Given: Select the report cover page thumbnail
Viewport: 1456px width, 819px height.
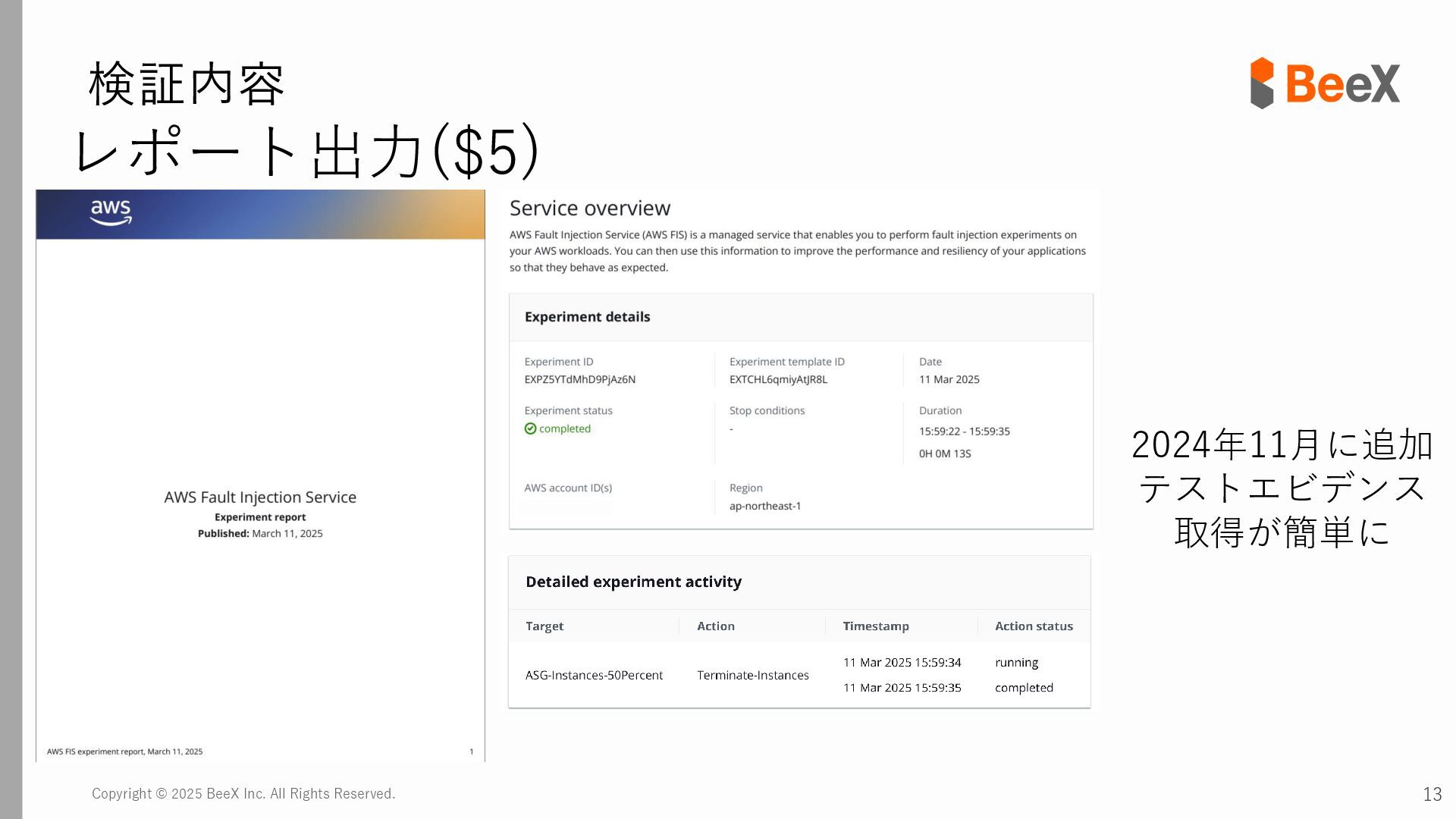Looking at the screenshot, I should click(x=260, y=475).
